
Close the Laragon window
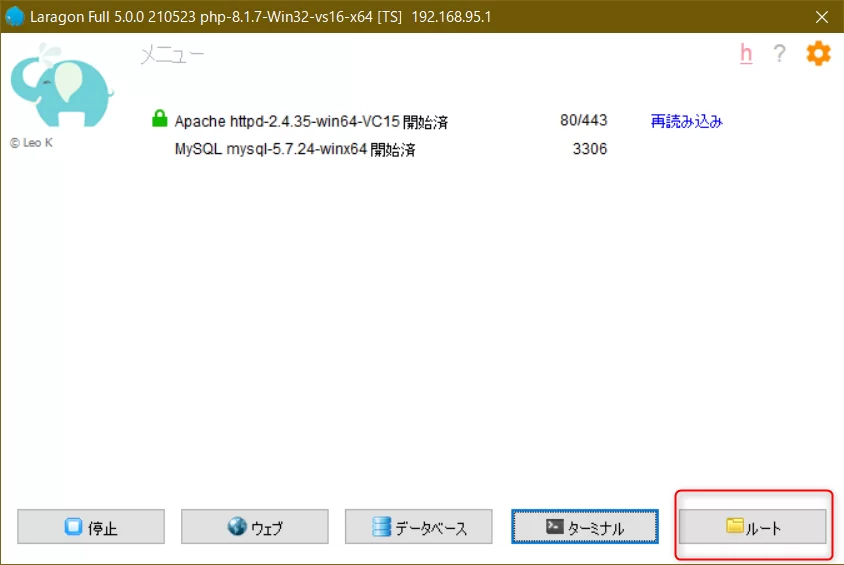[x=821, y=17]
